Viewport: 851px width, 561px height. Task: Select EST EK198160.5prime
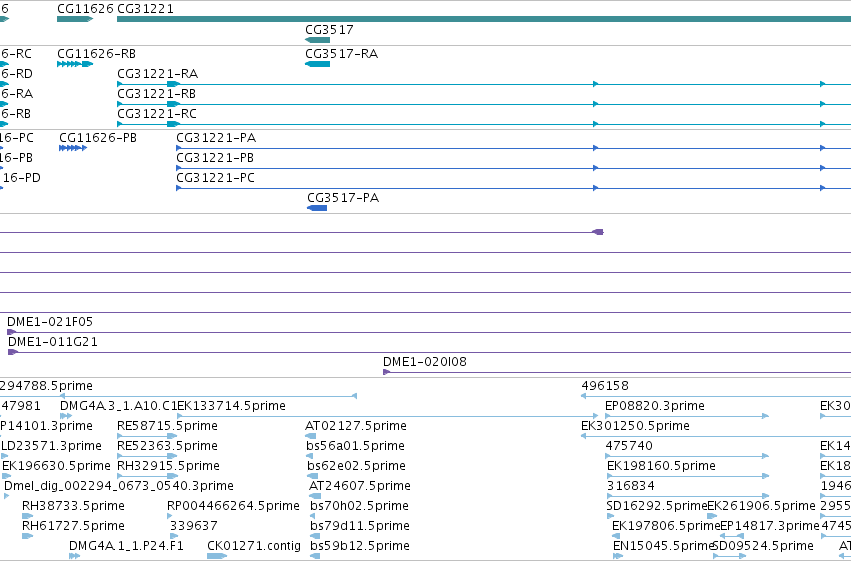coord(661,466)
